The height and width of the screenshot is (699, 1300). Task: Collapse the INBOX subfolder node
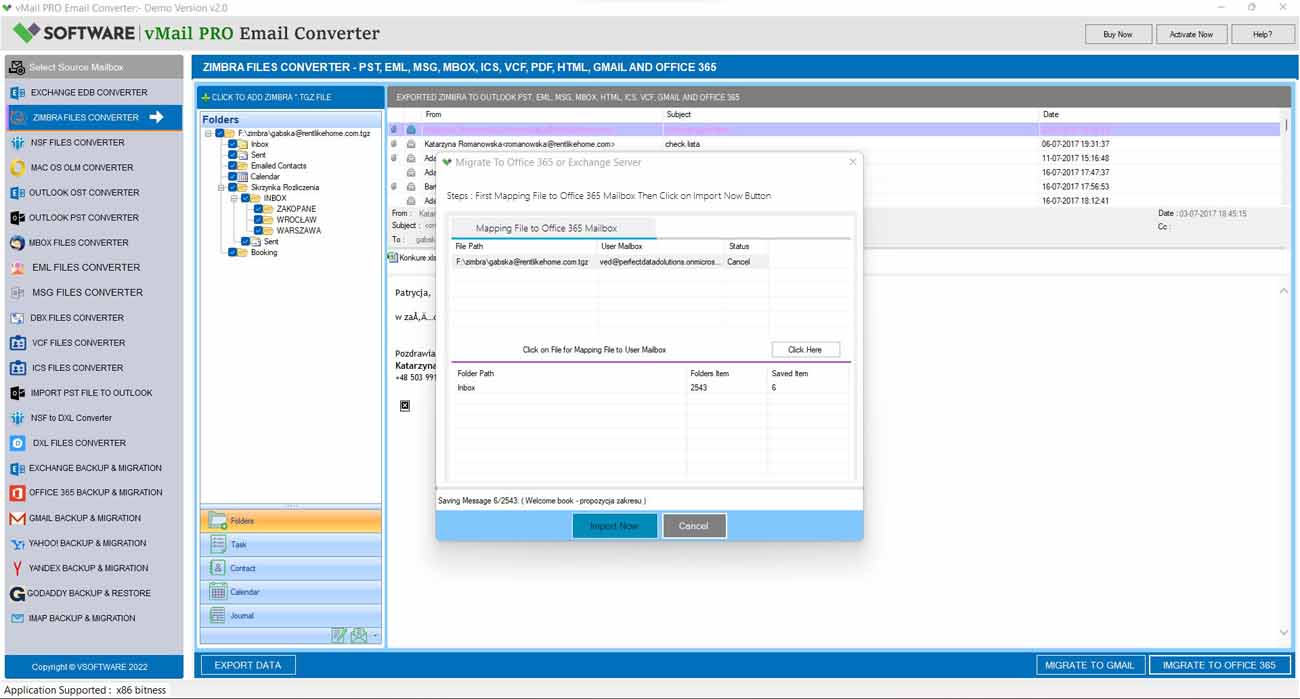(233, 198)
